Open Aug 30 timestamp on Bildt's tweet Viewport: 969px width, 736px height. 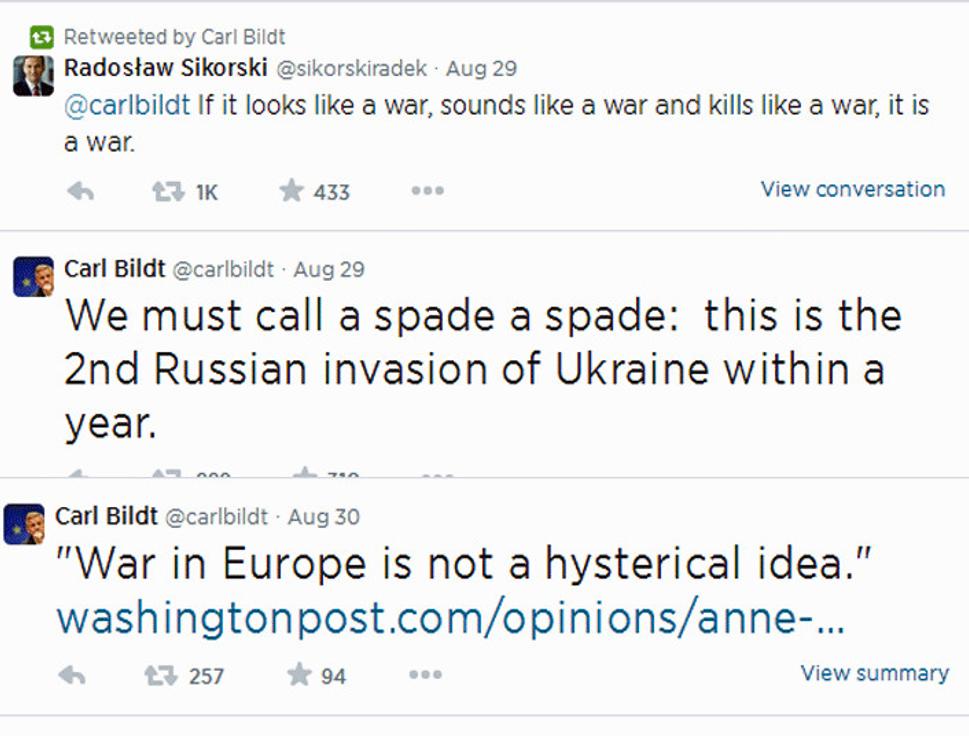point(324,517)
